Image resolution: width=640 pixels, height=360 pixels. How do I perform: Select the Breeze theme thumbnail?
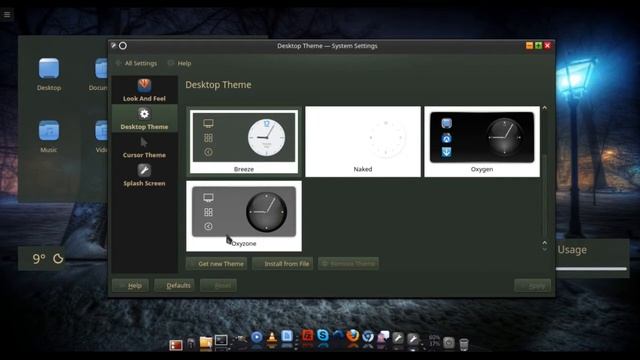pos(244,141)
